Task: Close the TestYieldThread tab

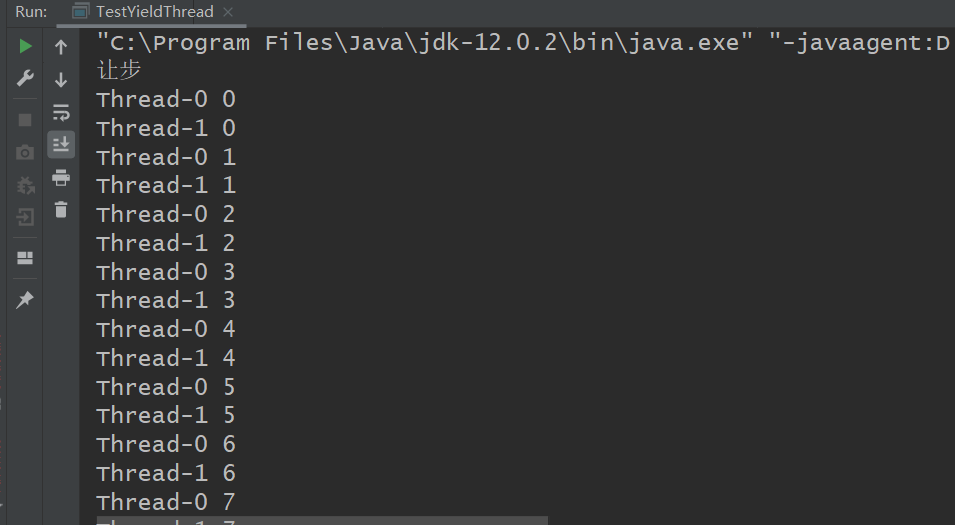Action: pyautogui.click(x=228, y=12)
